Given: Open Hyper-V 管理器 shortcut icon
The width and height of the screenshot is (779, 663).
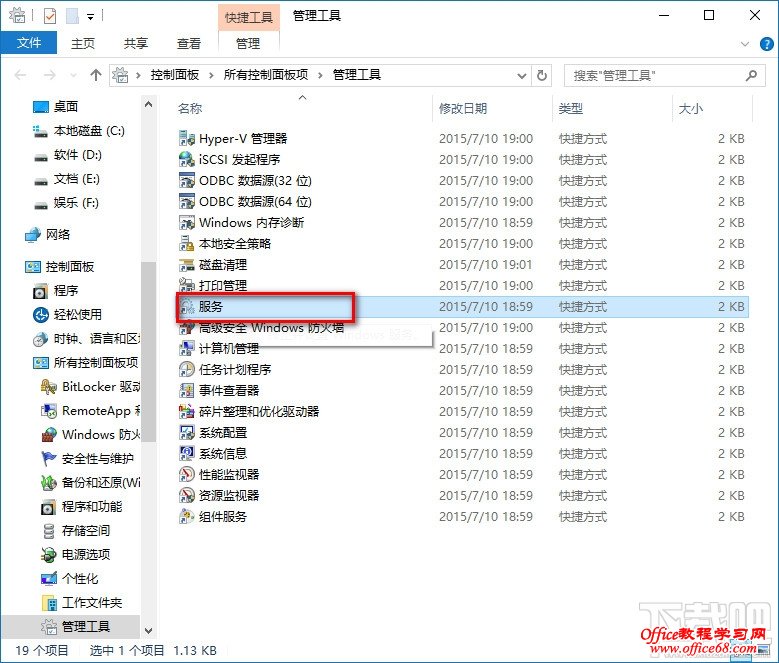Looking at the screenshot, I should click(x=186, y=139).
